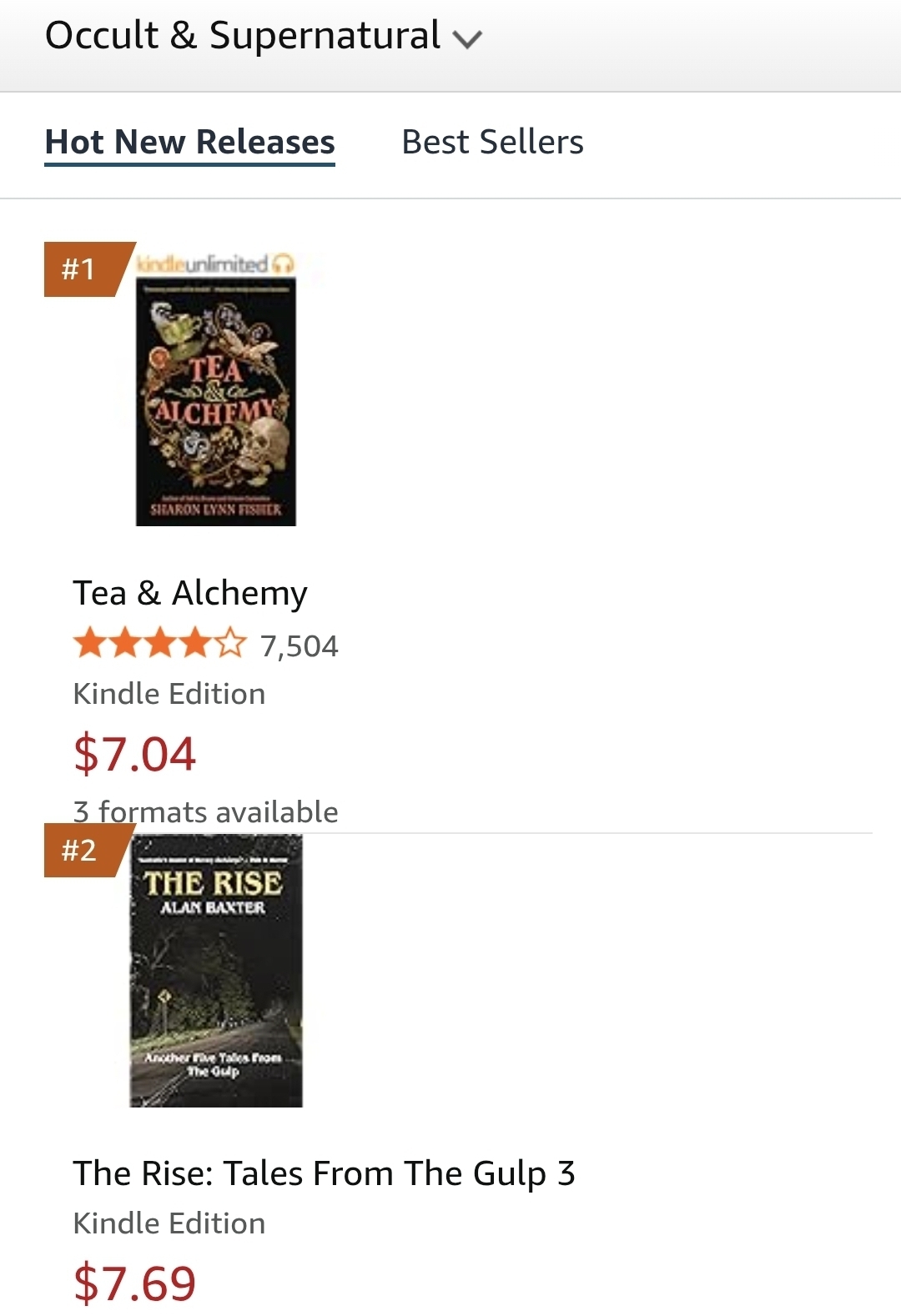Click the chevron next to Occult & Supernatural
Screen dimensions: 901x1316
tap(467, 39)
